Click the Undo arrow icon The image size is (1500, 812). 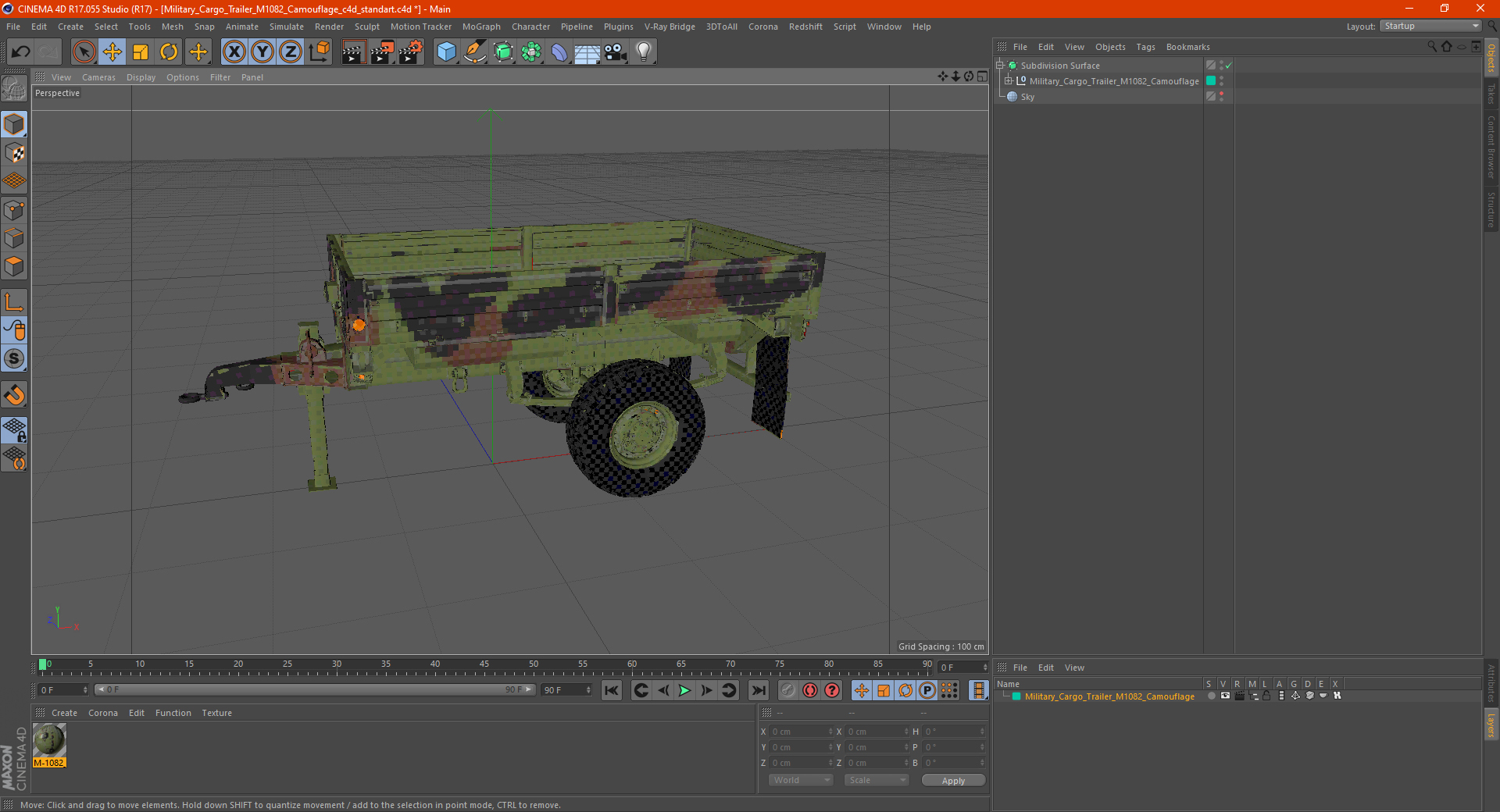pyautogui.click(x=21, y=52)
